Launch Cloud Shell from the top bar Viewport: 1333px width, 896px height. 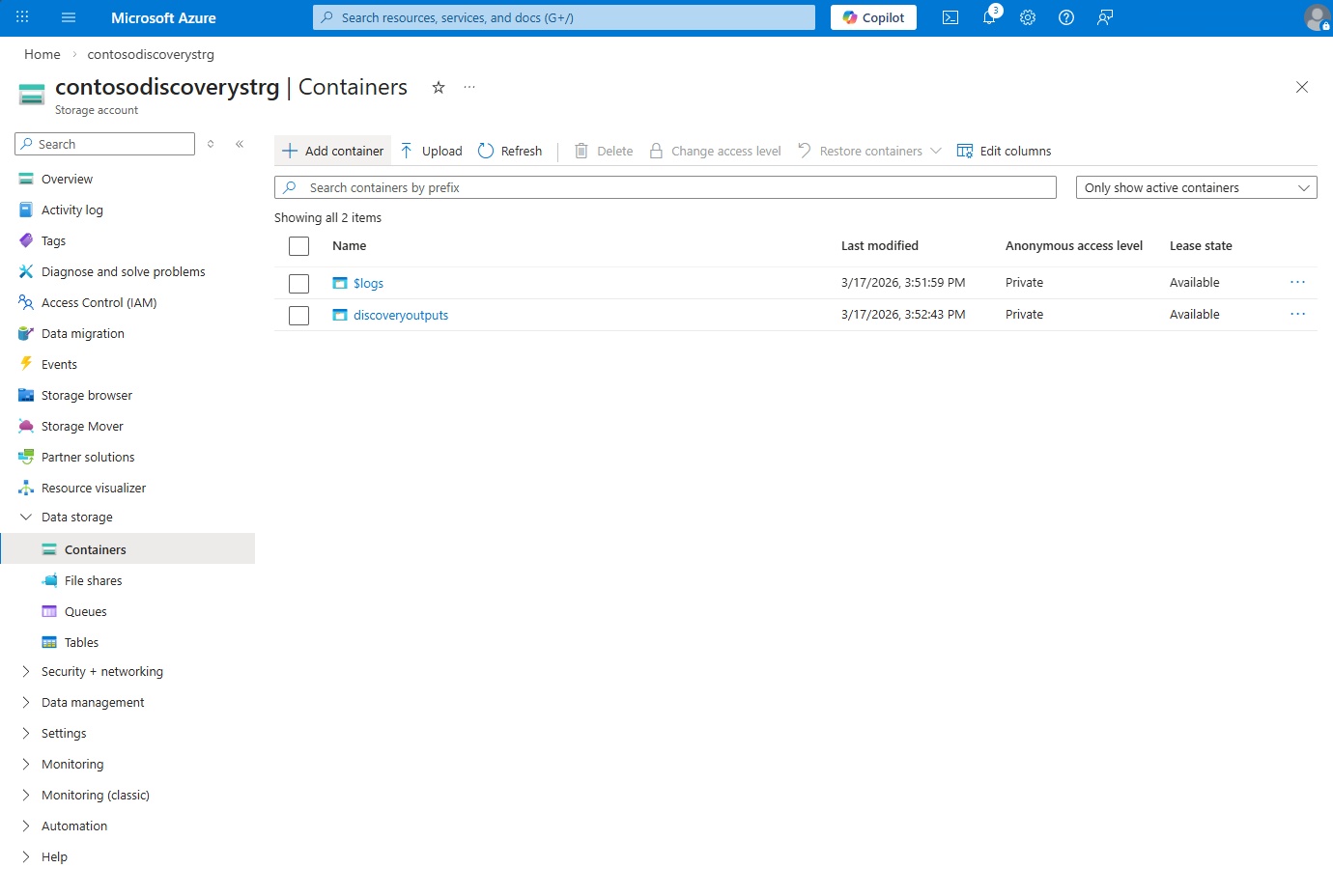(x=950, y=17)
